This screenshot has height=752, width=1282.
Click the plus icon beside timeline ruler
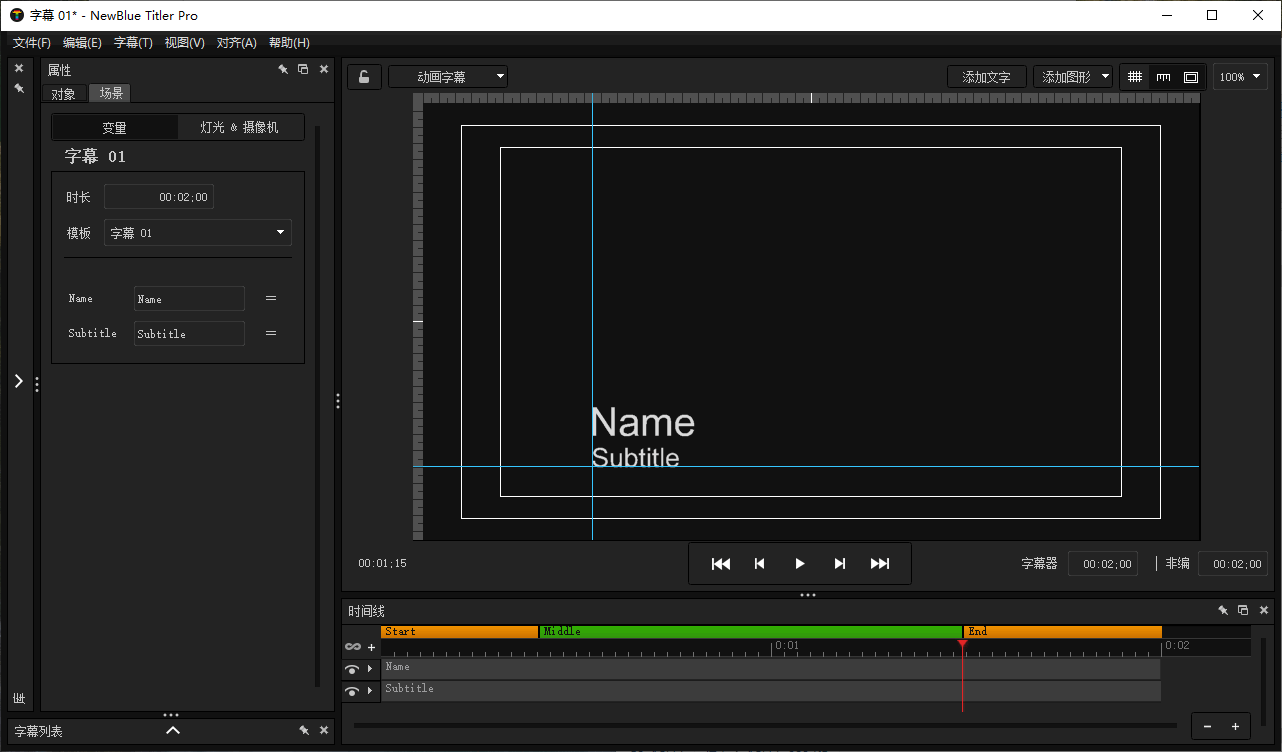[372, 647]
